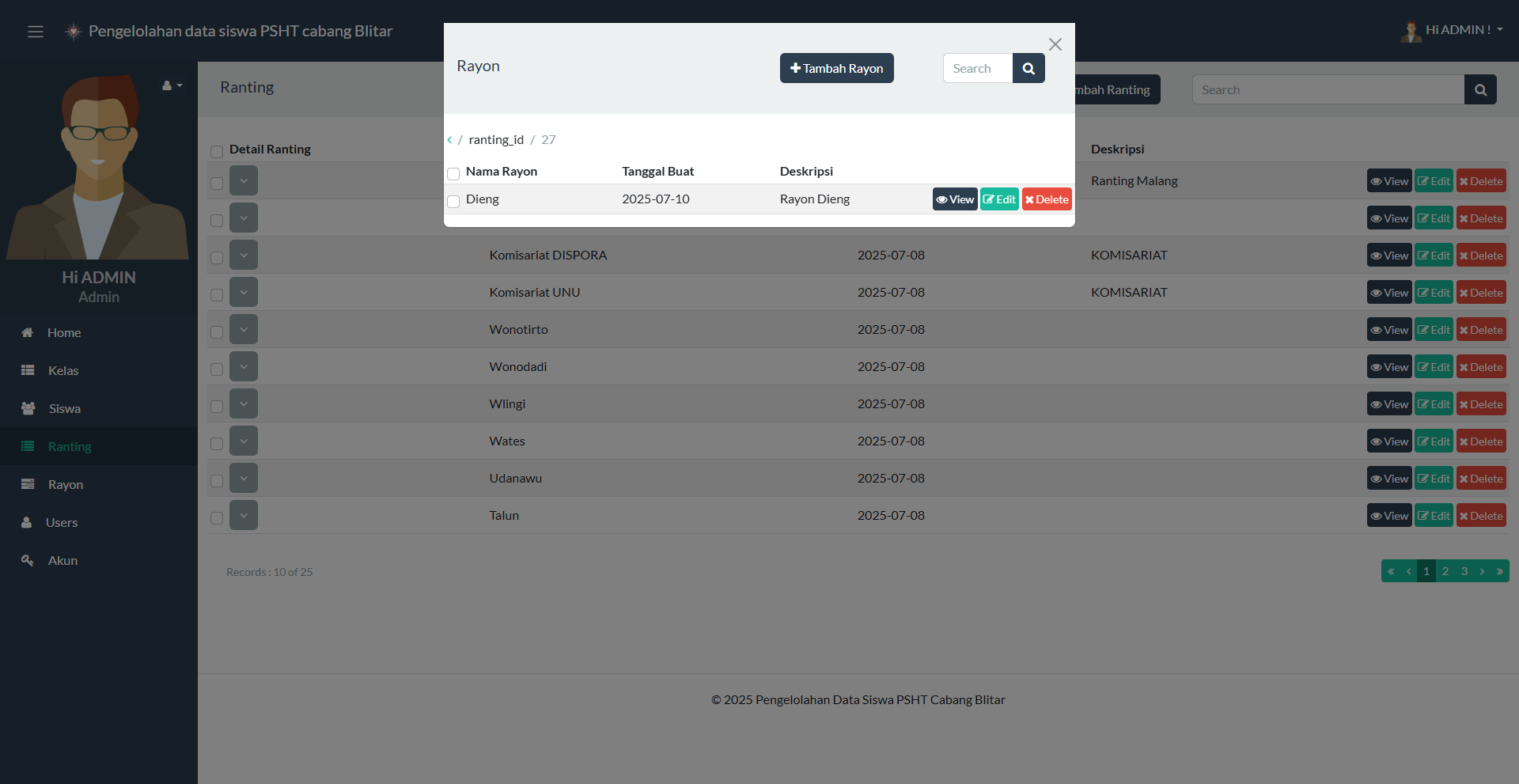Open Siswa page in sidebar

64,409
